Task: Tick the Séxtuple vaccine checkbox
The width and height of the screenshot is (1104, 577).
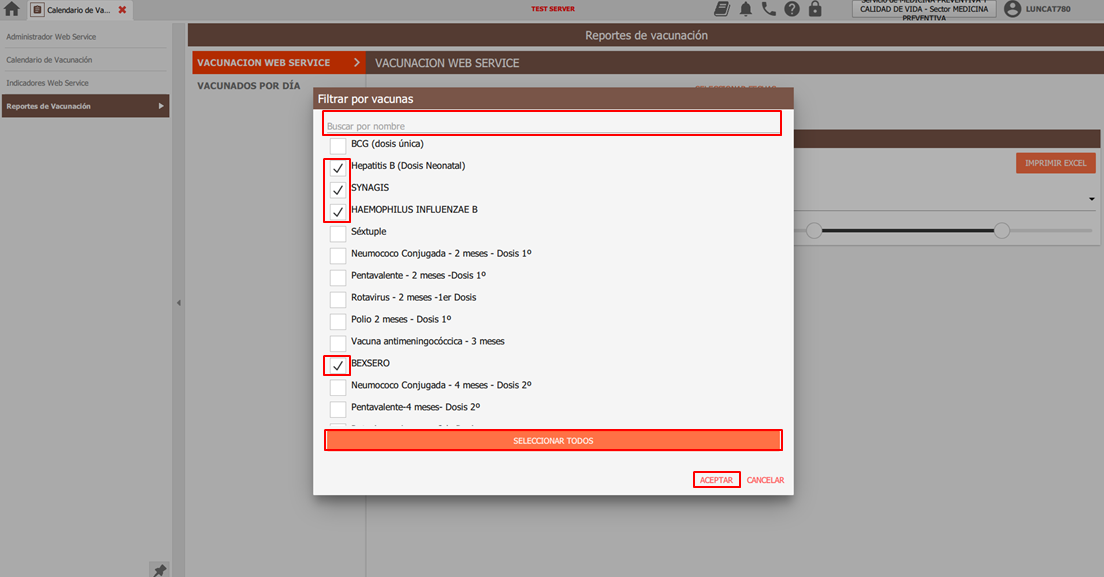Action: [x=338, y=233]
